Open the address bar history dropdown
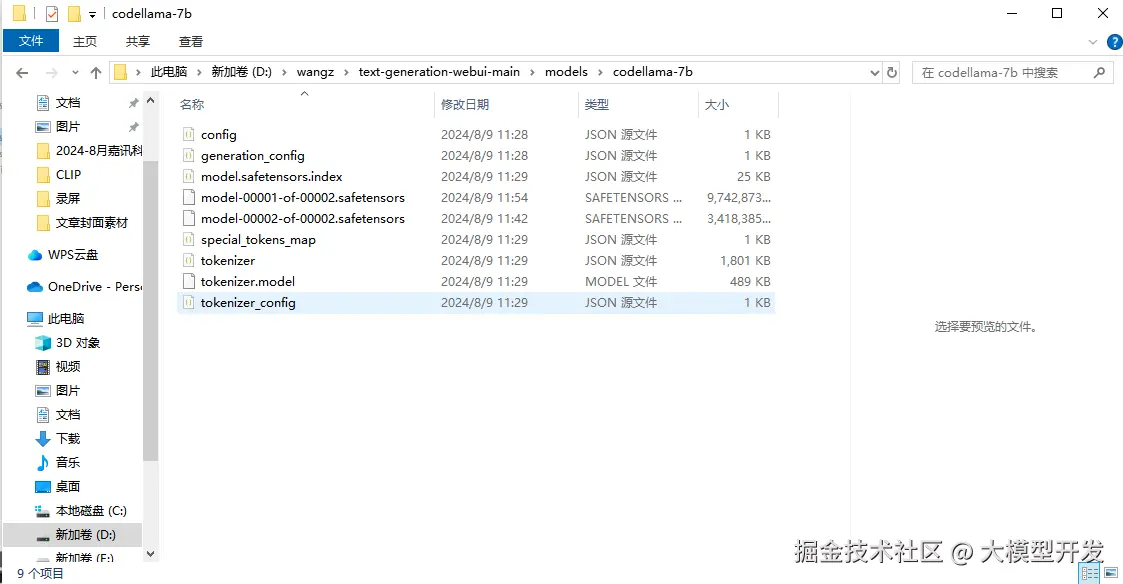 [874, 71]
